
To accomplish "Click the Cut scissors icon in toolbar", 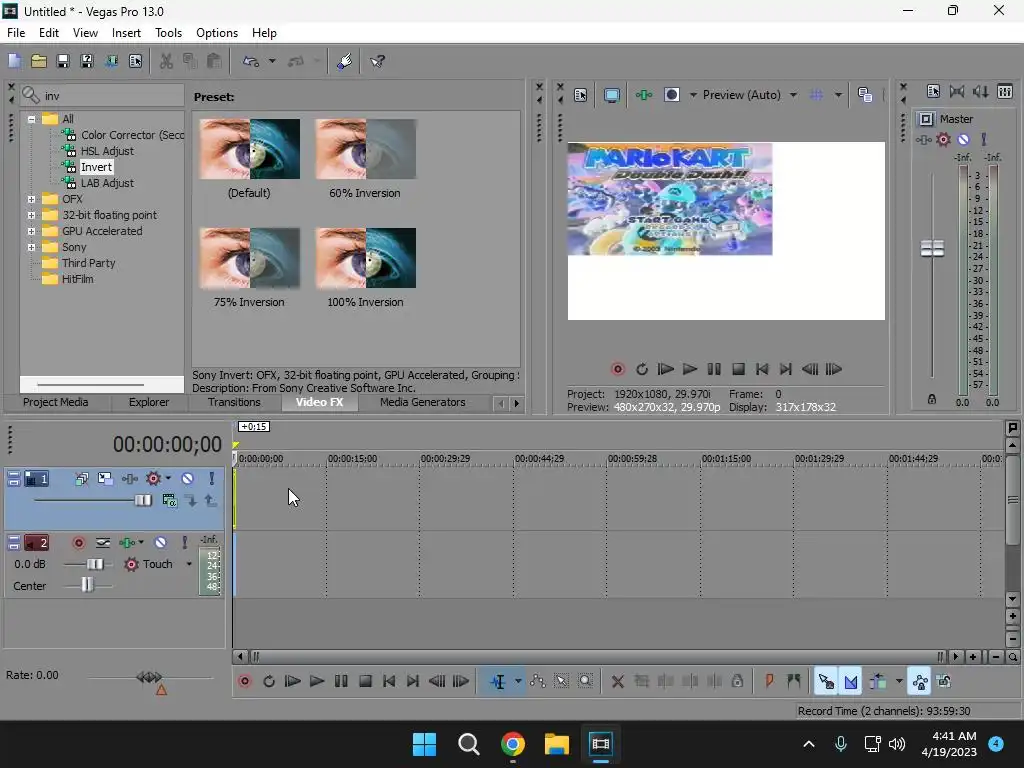I will (x=167, y=61).
